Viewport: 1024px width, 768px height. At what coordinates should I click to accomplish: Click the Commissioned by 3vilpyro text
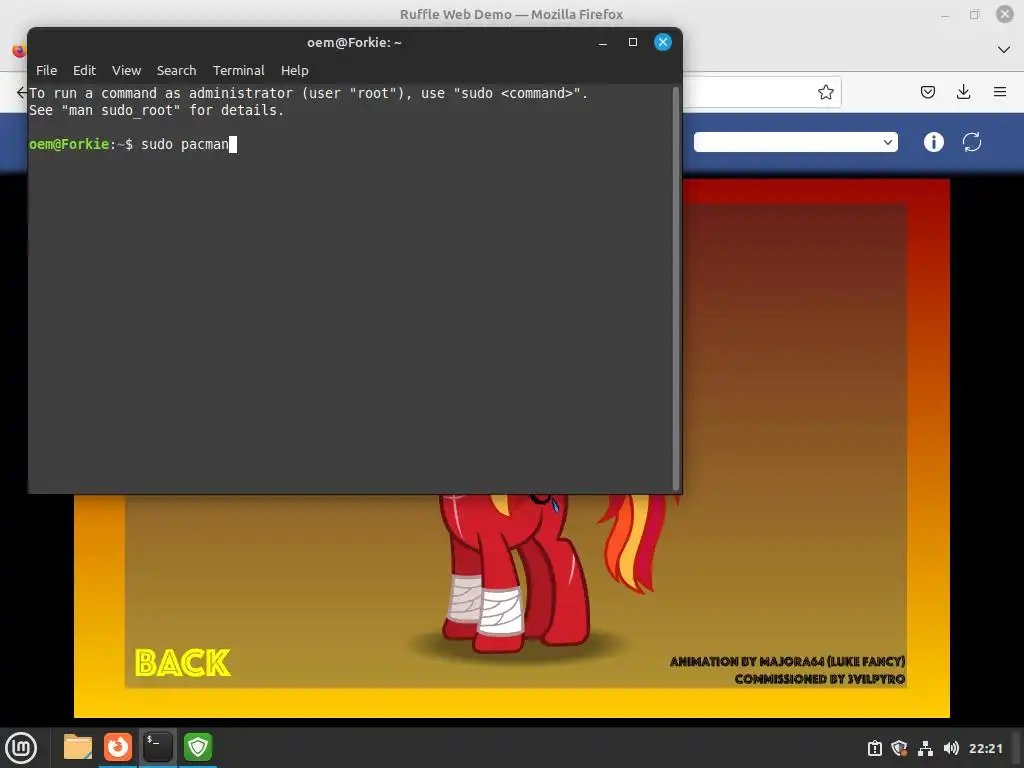pyautogui.click(x=820, y=679)
